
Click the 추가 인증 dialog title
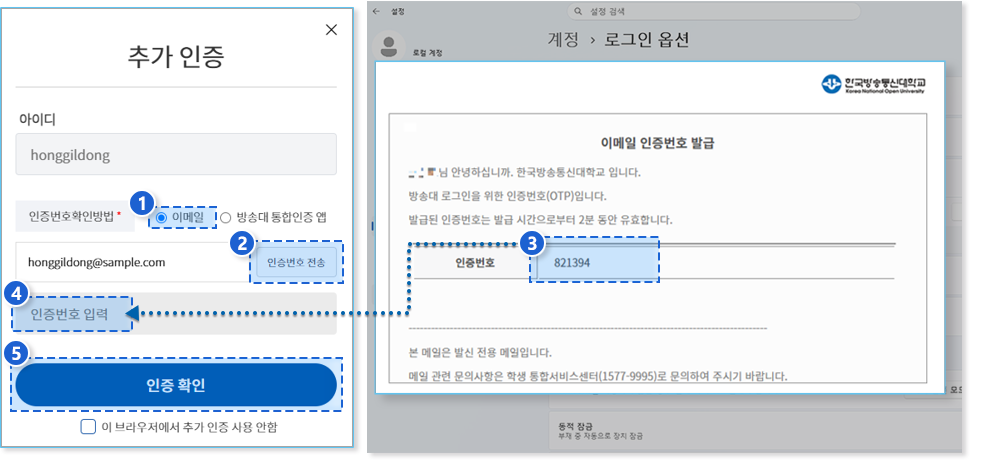click(176, 57)
